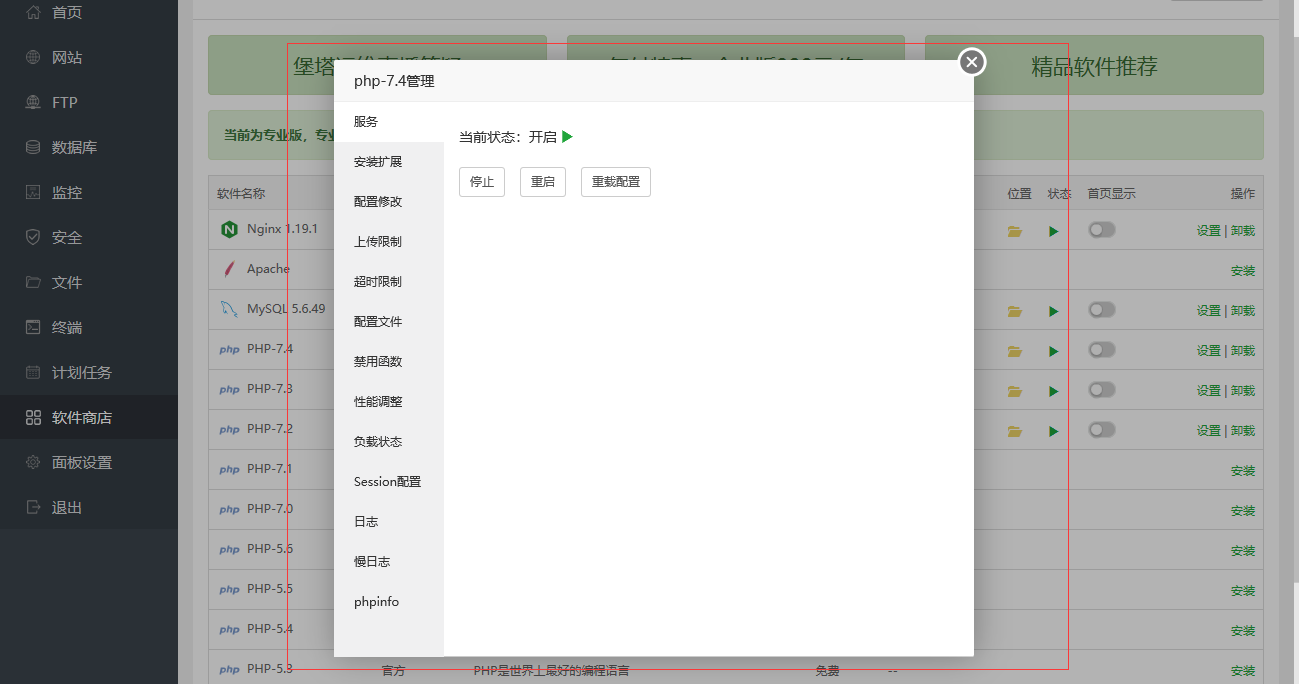Image resolution: width=1299 pixels, height=684 pixels.
Task: Click 安装 for PHP-7.1
Action: pos(1243,471)
